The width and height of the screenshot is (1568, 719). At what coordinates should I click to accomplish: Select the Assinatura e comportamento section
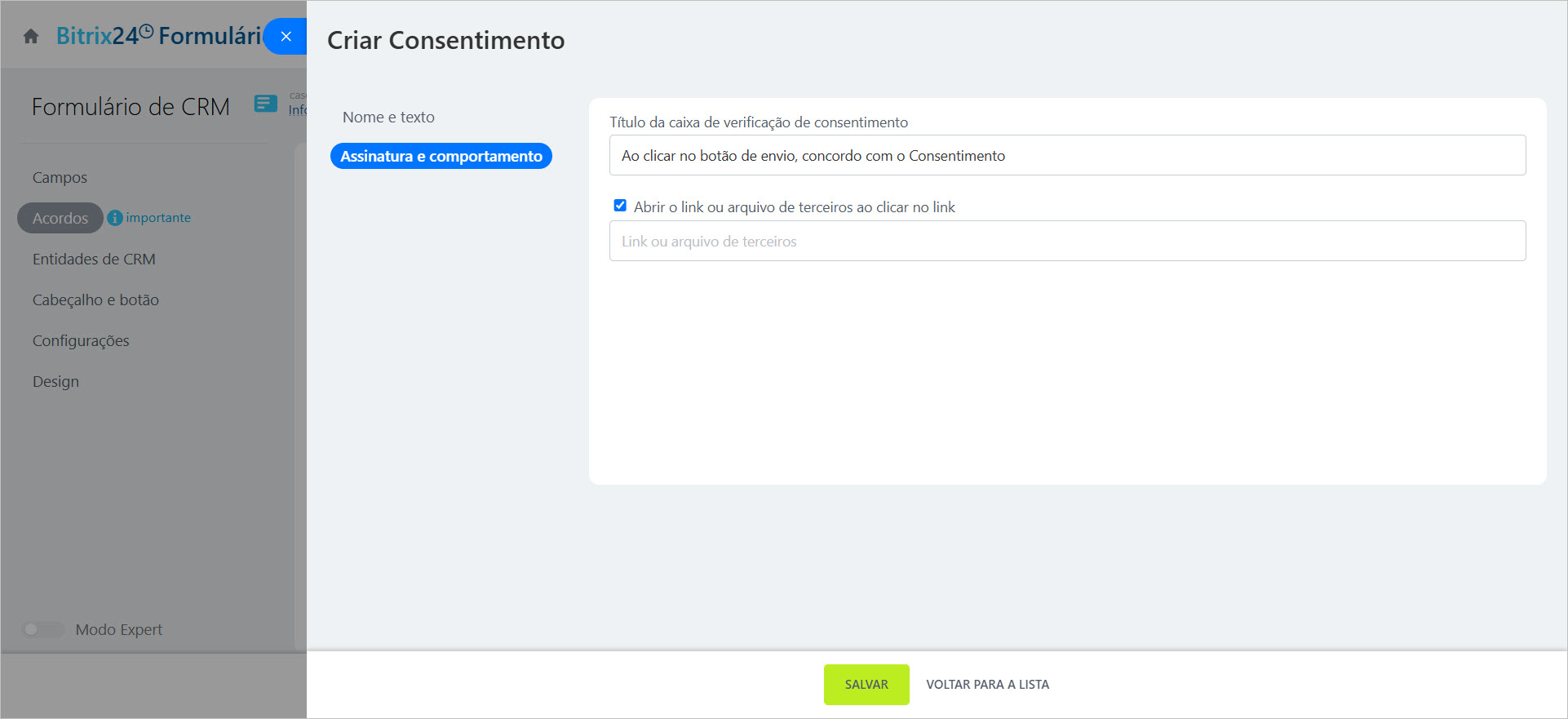pos(441,156)
